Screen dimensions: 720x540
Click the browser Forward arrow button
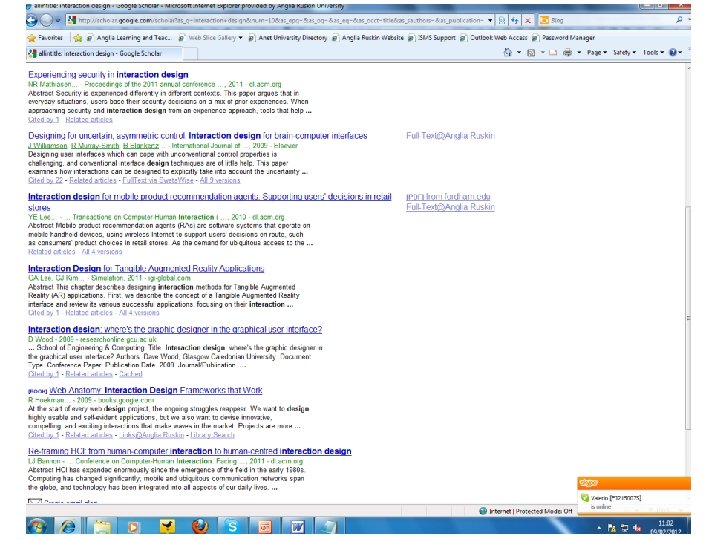(x=46, y=20)
